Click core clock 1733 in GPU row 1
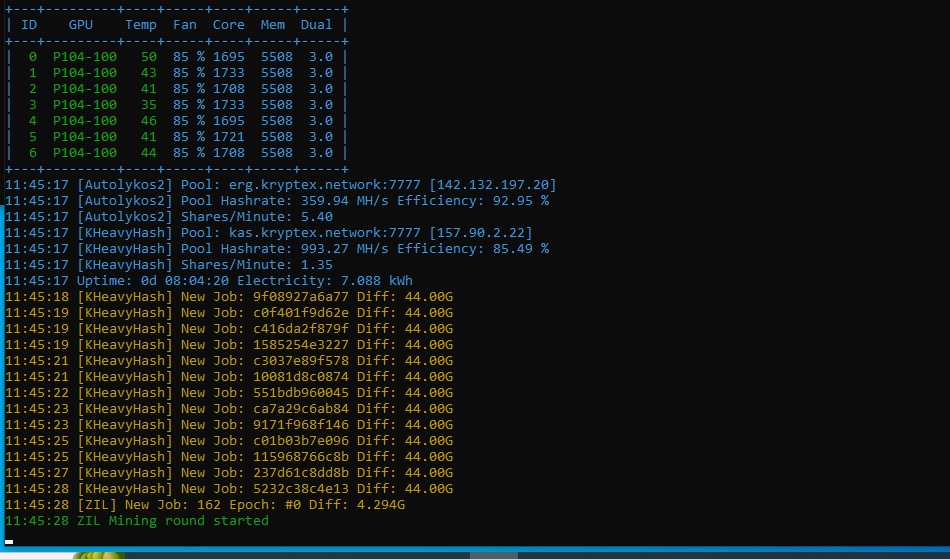Screen dimensions: 950x559 coord(228,73)
